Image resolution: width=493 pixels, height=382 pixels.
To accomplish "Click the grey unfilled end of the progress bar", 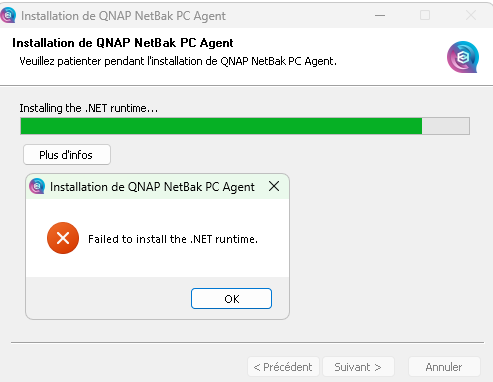I will click(446, 126).
